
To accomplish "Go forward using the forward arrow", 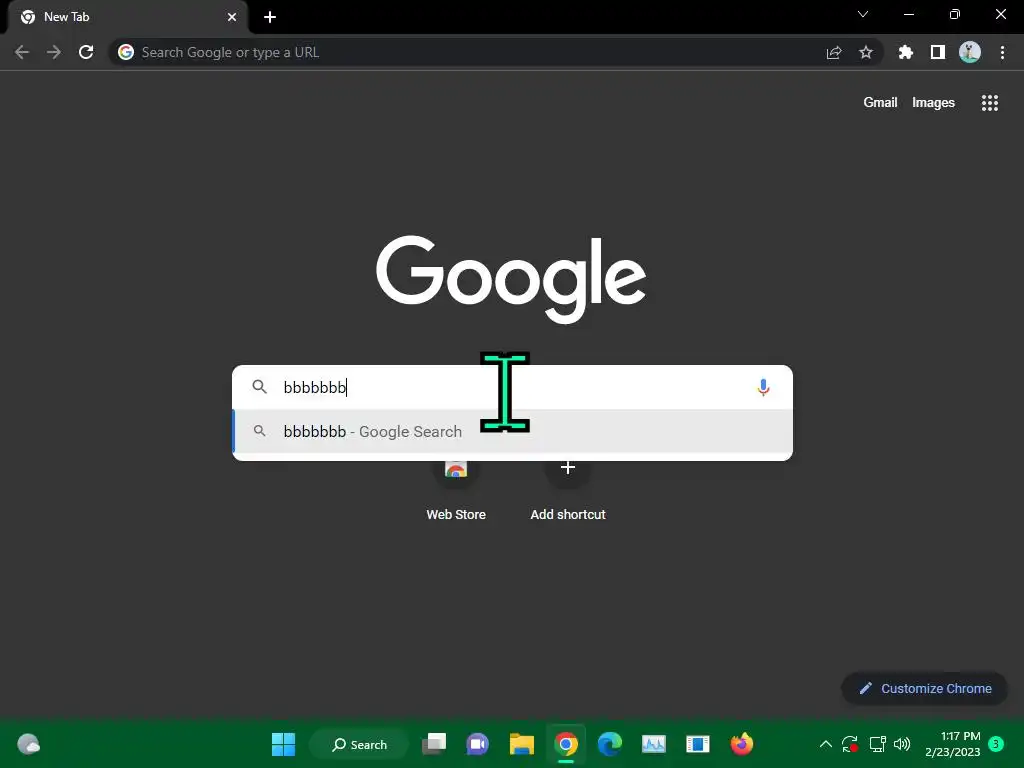I will click(54, 52).
